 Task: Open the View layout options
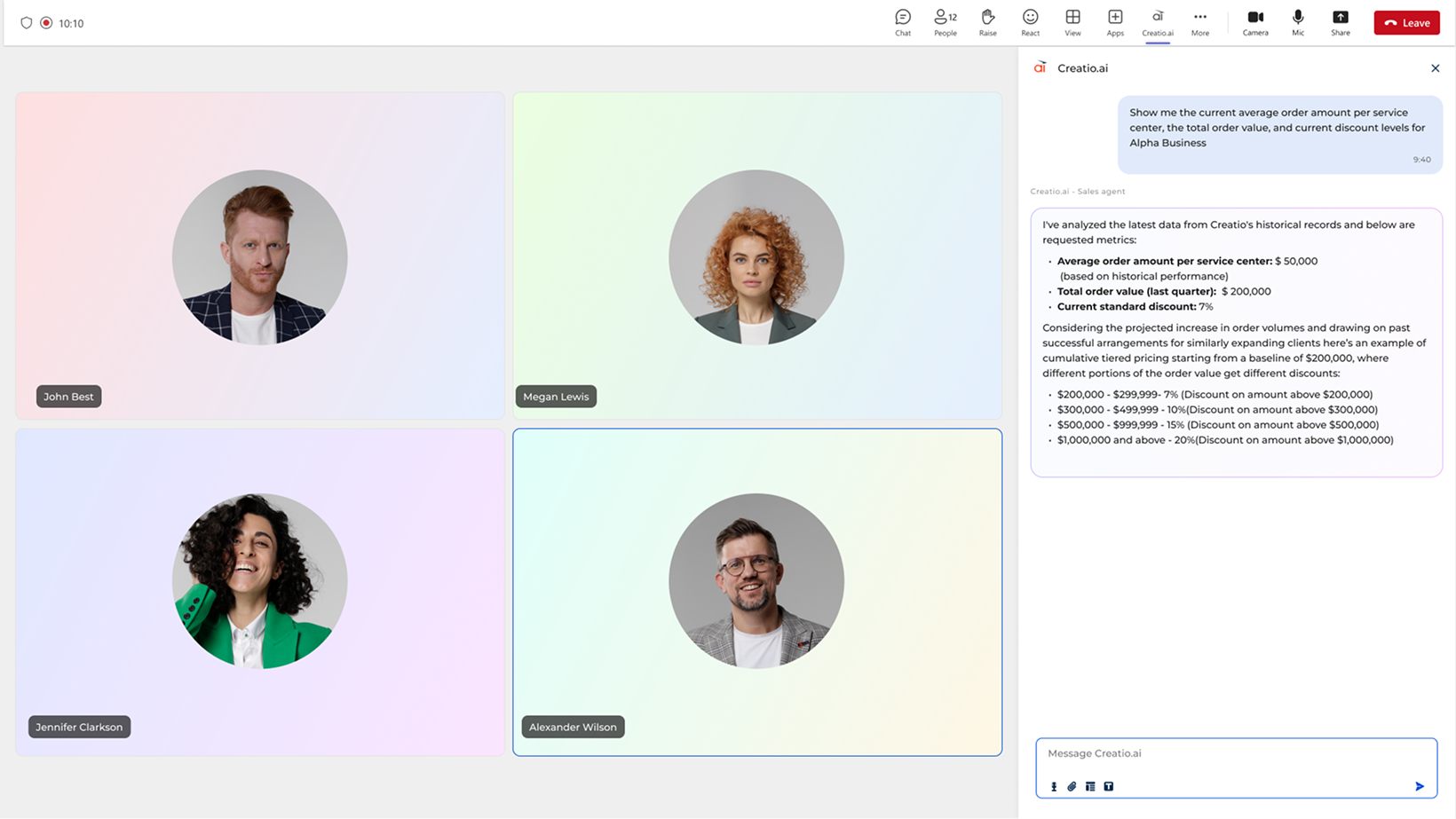tap(1072, 22)
